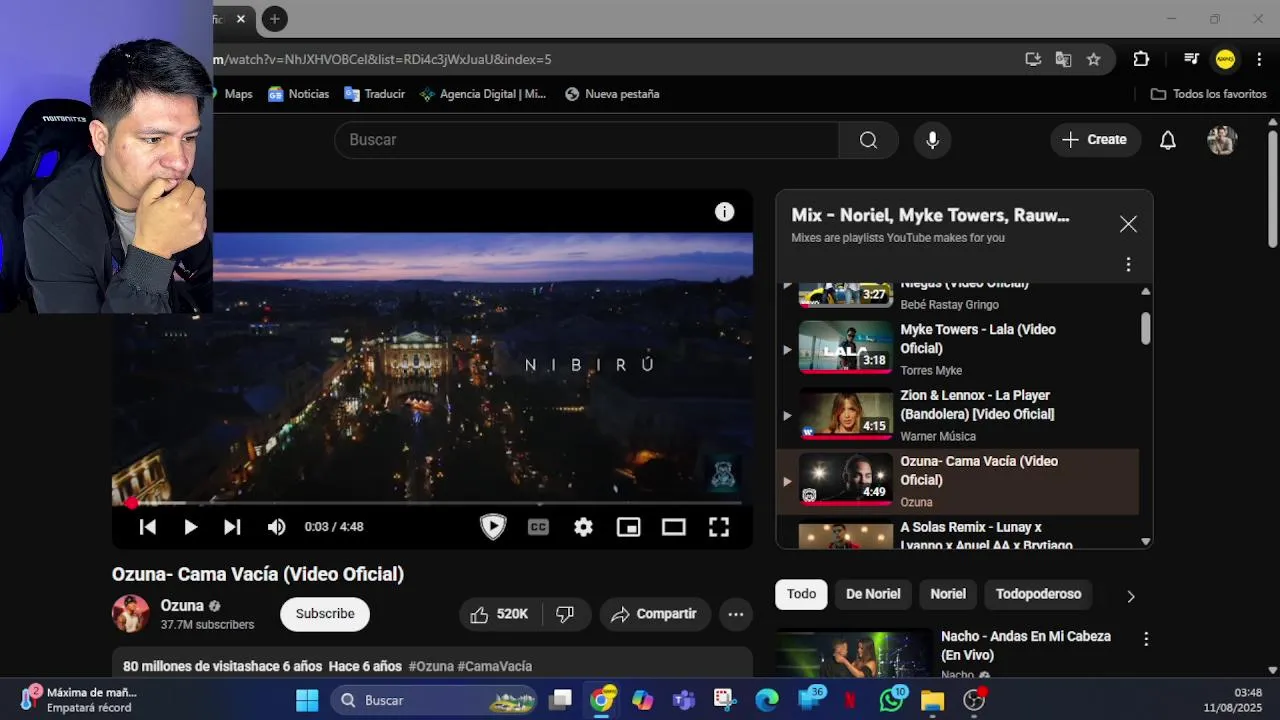Enter fullscreen mode

click(719, 527)
